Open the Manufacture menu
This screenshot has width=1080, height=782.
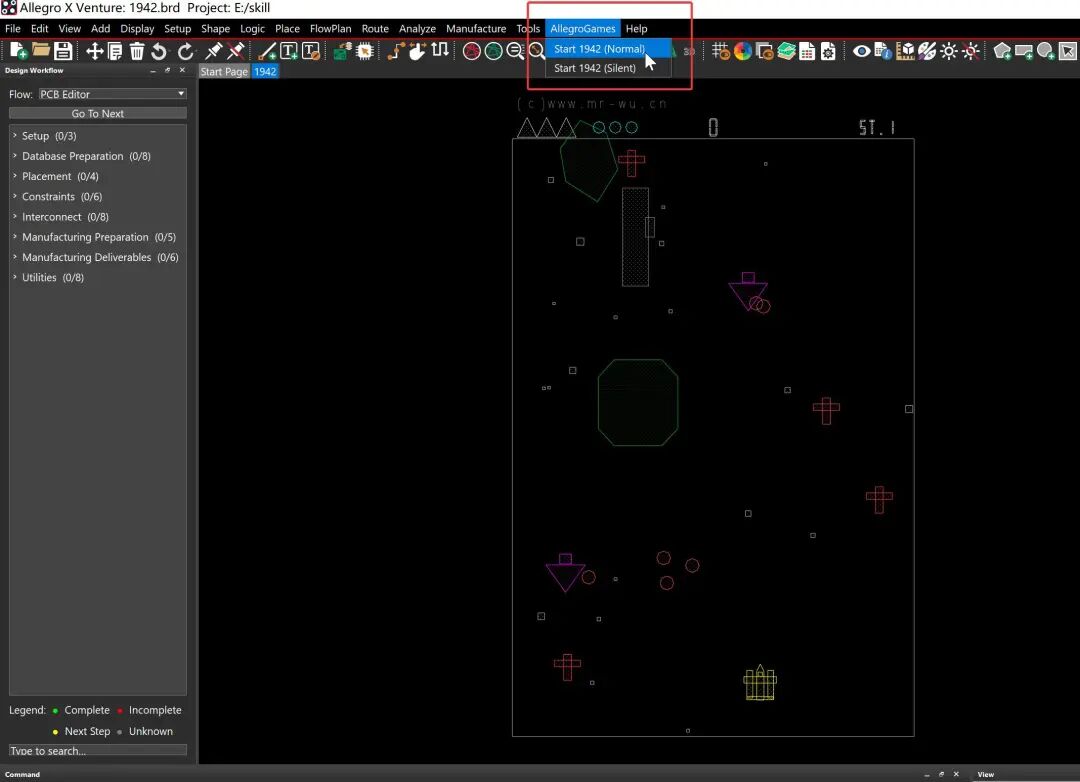(x=476, y=29)
